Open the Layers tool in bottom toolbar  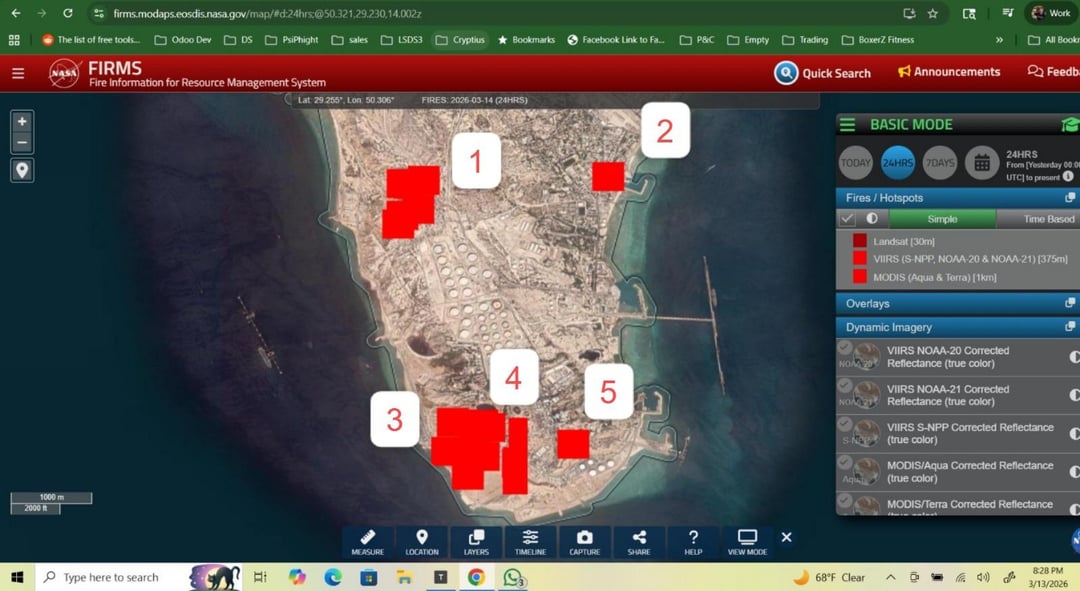point(476,540)
